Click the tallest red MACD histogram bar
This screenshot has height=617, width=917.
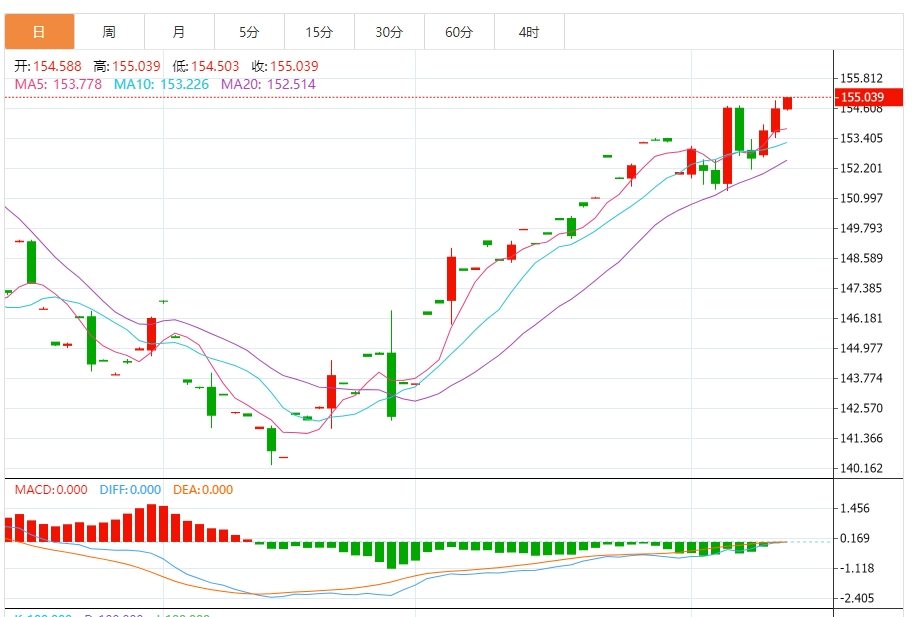151,523
